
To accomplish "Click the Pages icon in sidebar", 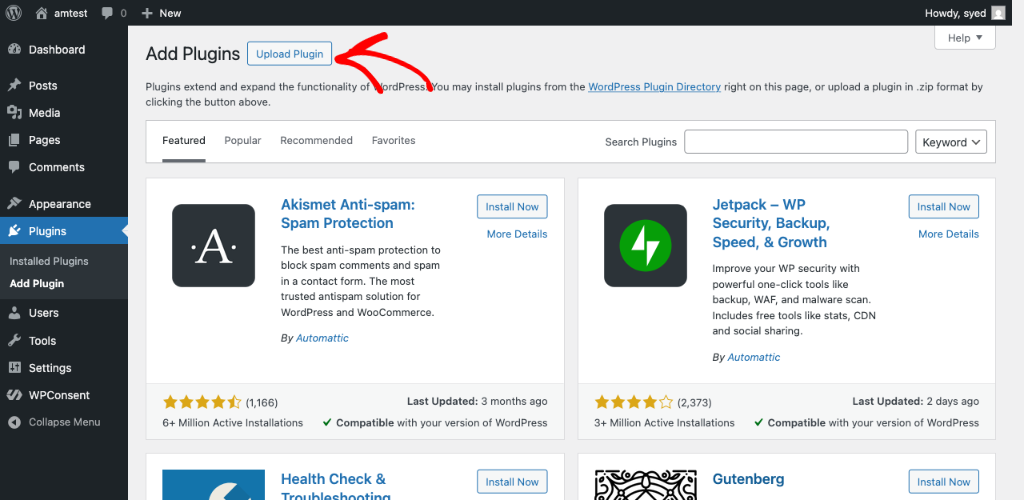I will [14, 140].
